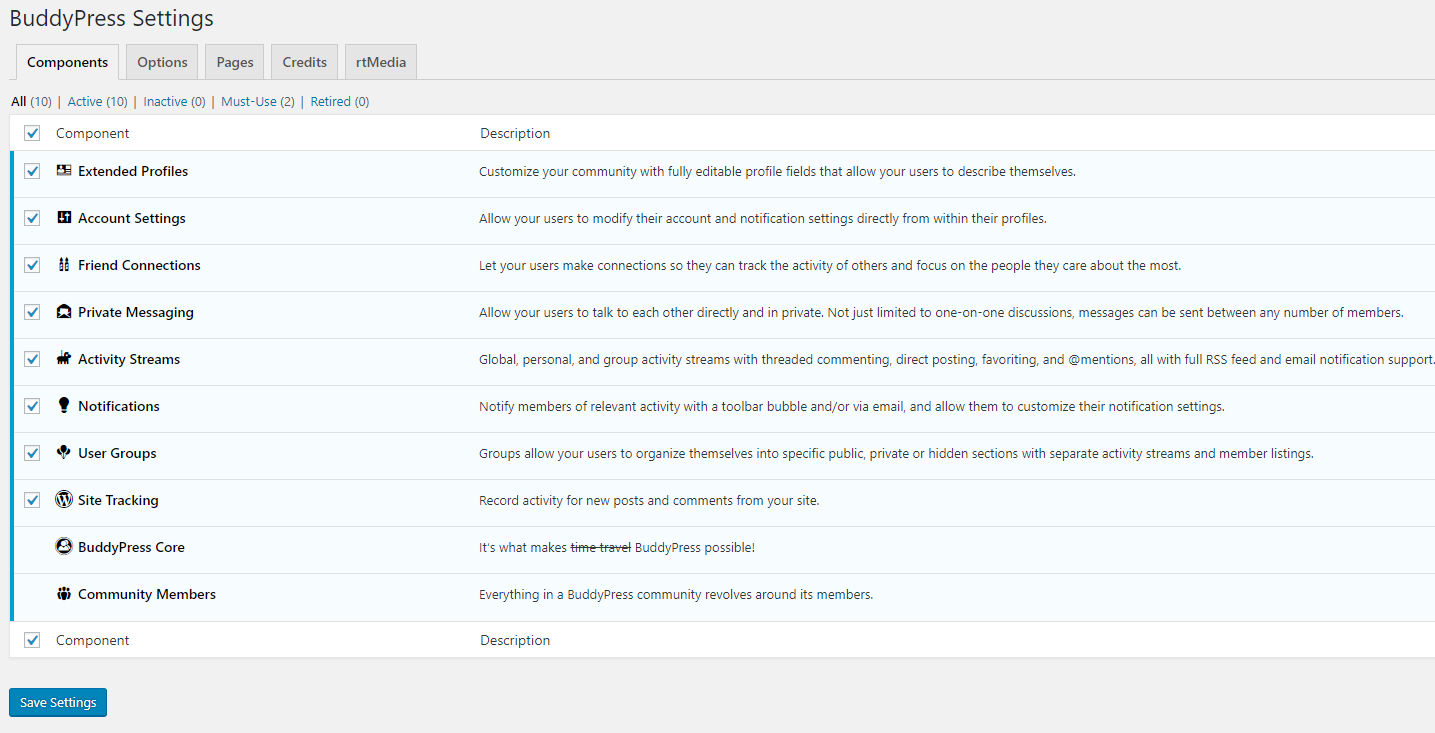
Task: Uncheck the Extended Profiles checkbox
Action: [x=32, y=171]
